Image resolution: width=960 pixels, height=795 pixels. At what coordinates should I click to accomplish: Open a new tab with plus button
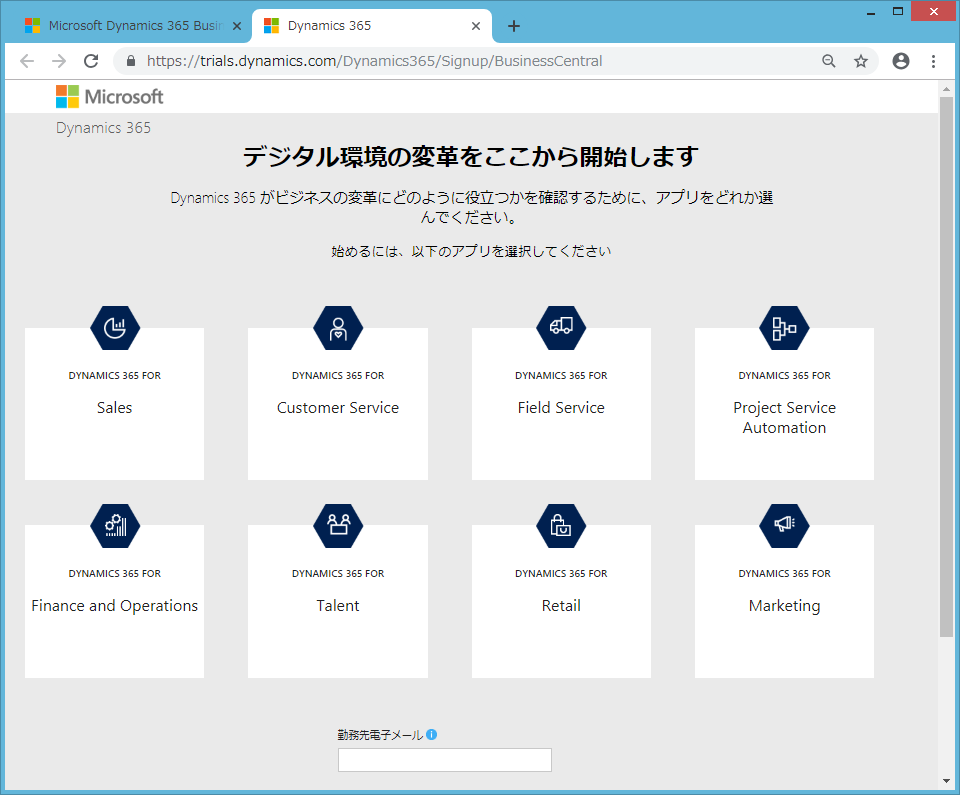(x=514, y=26)
